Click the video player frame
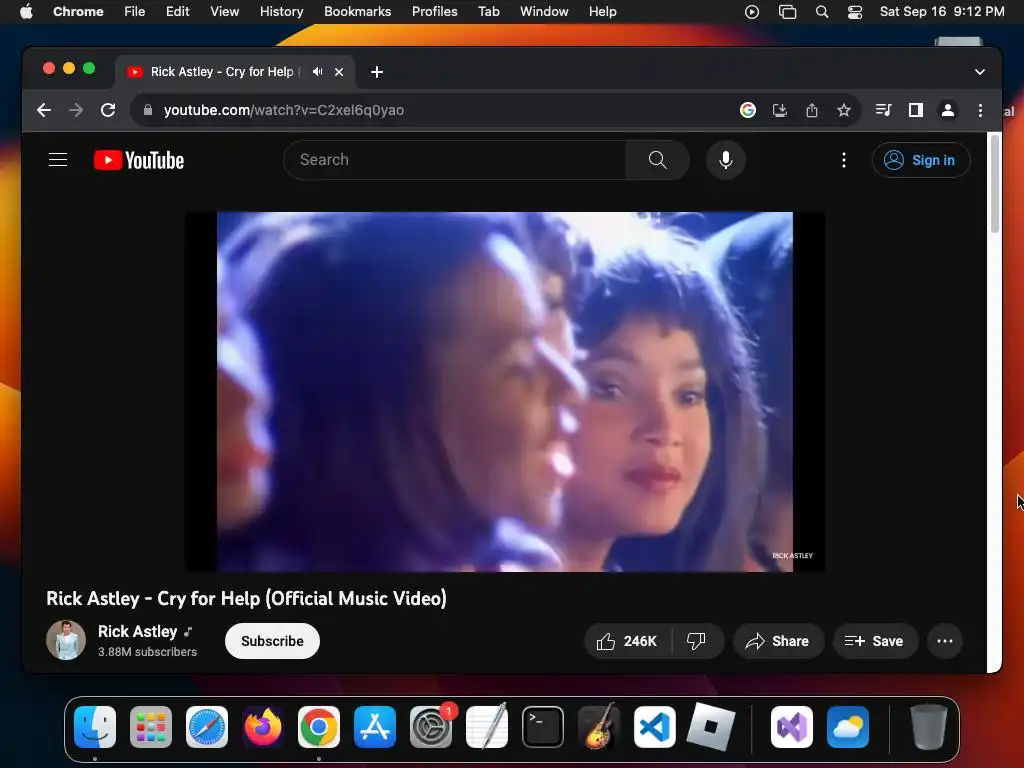 [x=505, y=392]
